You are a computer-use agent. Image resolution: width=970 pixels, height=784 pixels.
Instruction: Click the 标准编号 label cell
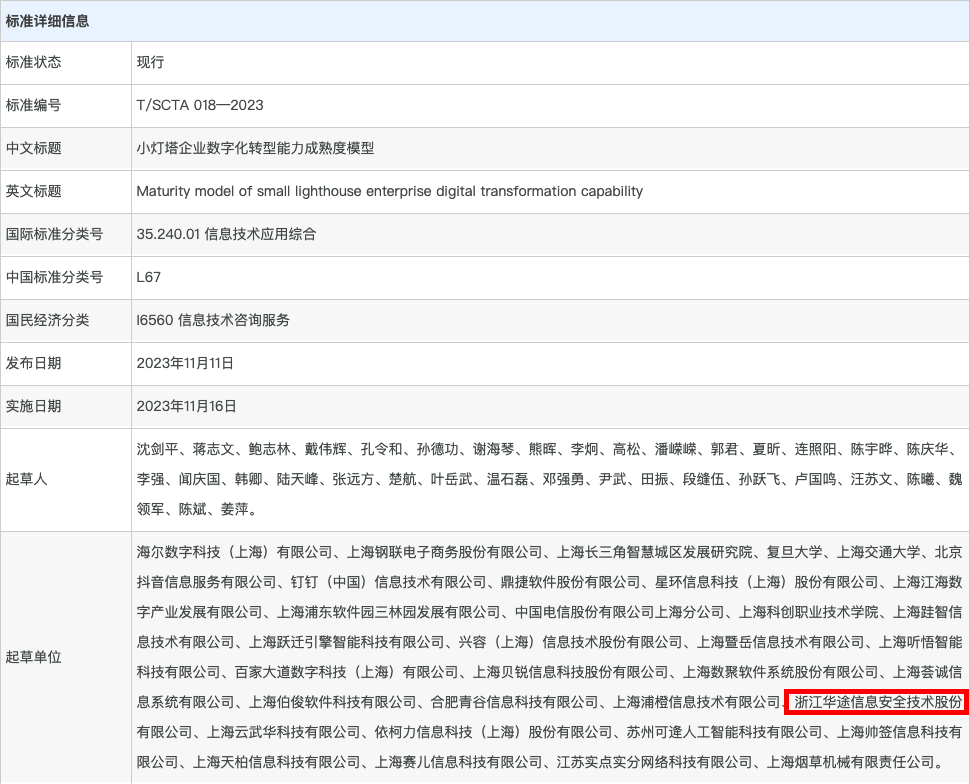tap(34, 105)
